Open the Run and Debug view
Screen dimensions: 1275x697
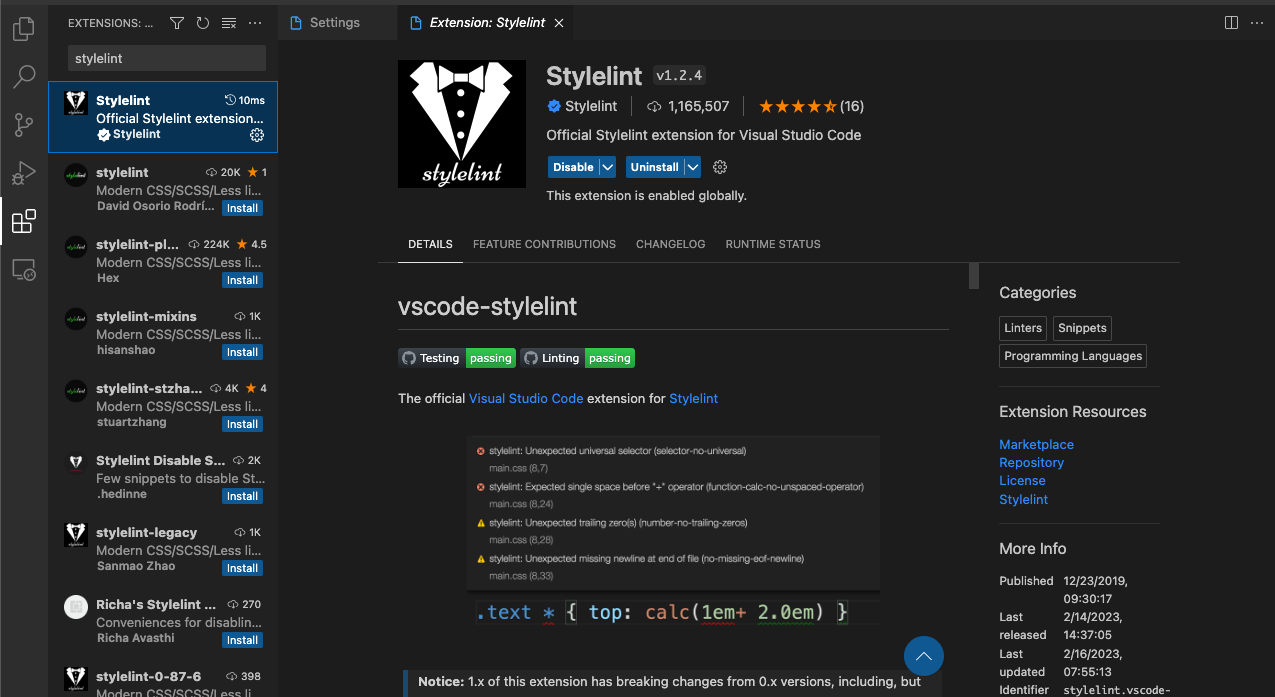[24, 173]
